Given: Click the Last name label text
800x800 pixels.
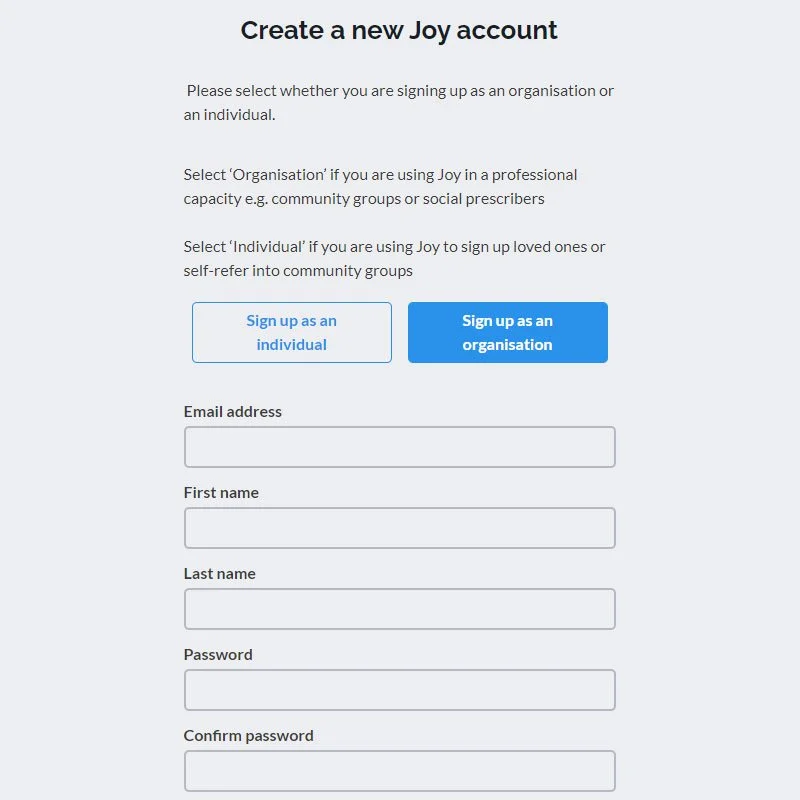Looking at the screenshot, I should [x=219, y=573].
